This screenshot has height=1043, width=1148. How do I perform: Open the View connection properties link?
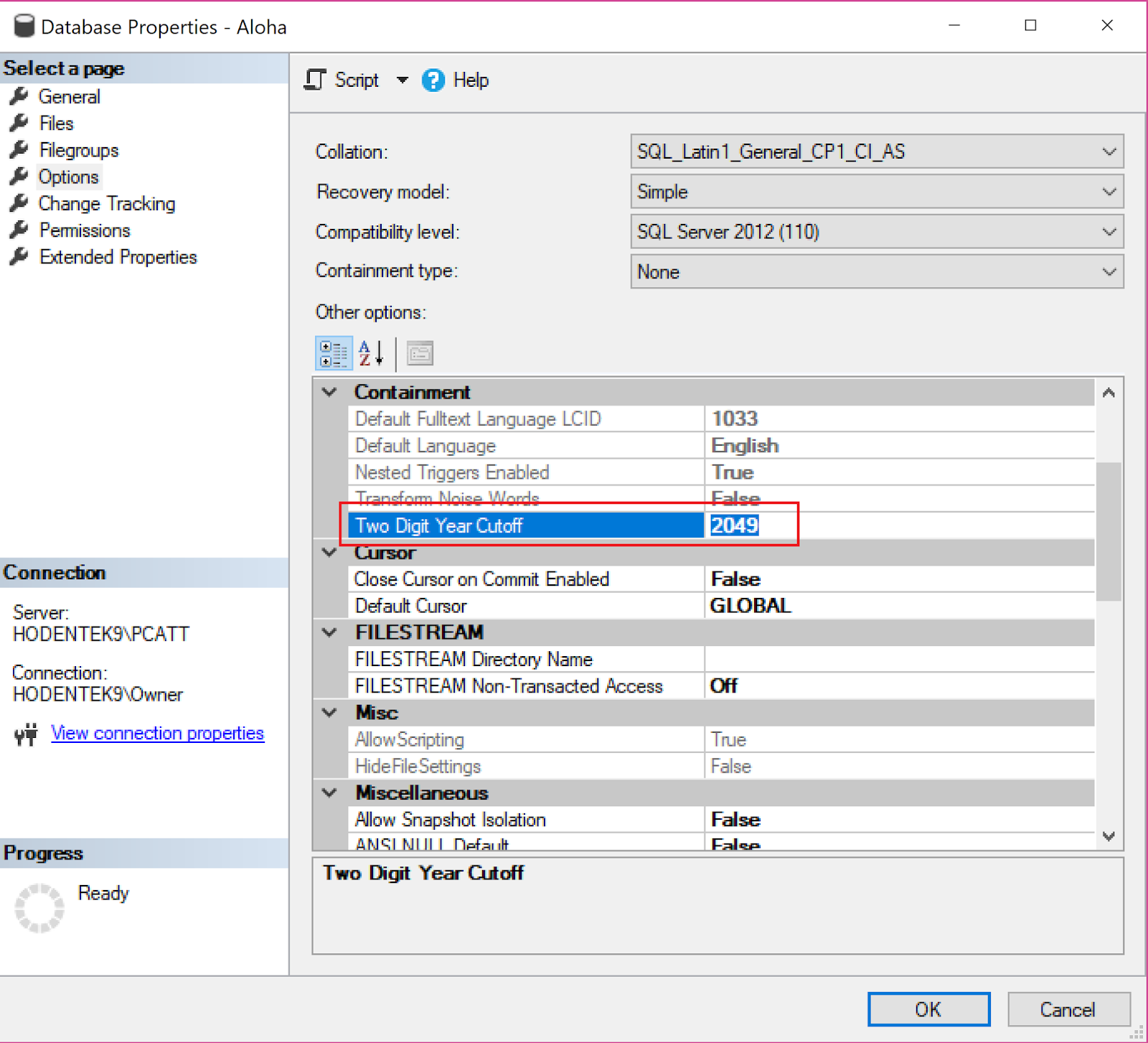[158, 733]
